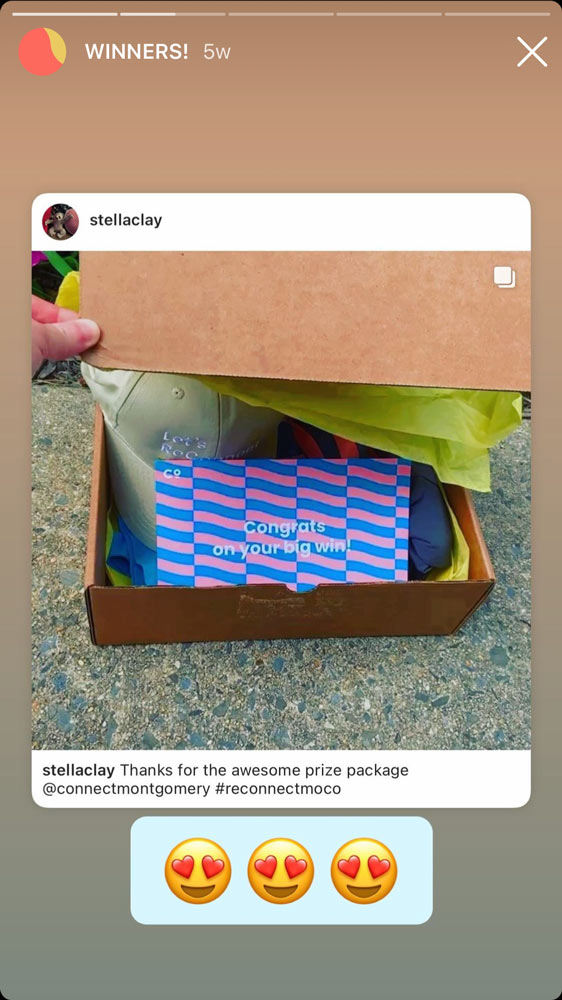Image resolution: width=562 pixels, height=1000 pixels.
Task: Tap the middle heart-eyes emoji
Action: tap(281, 871)
